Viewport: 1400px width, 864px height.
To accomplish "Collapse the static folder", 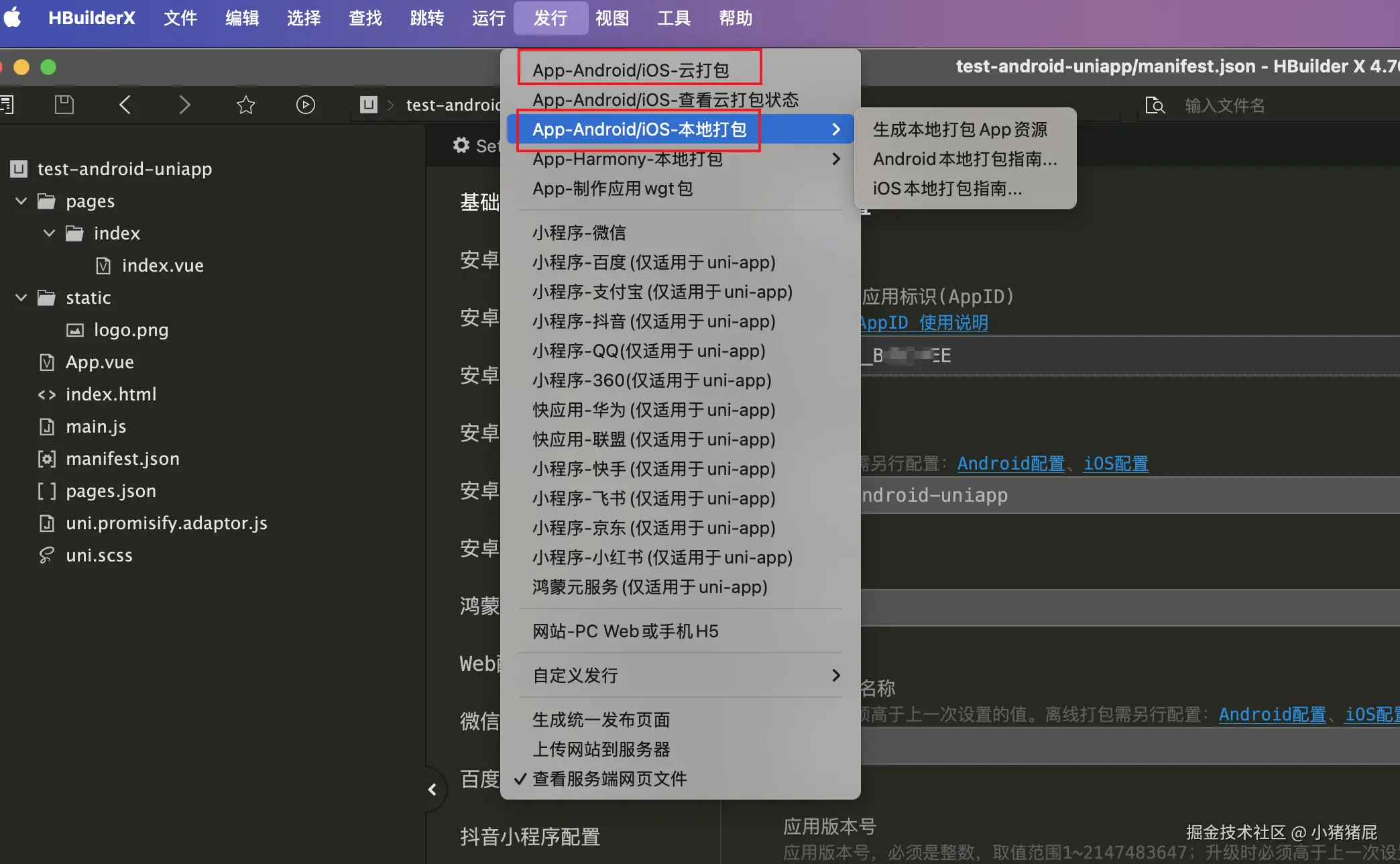I will click(21, 297).
